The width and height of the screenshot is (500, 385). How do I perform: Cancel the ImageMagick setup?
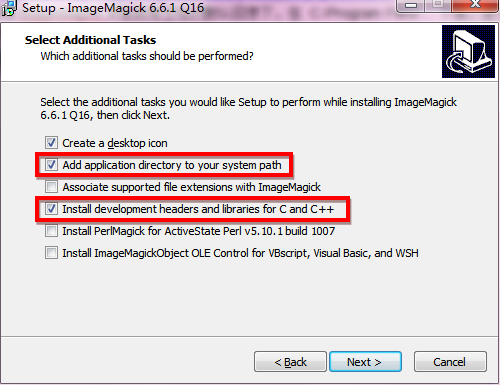click(x=450, y=362)
